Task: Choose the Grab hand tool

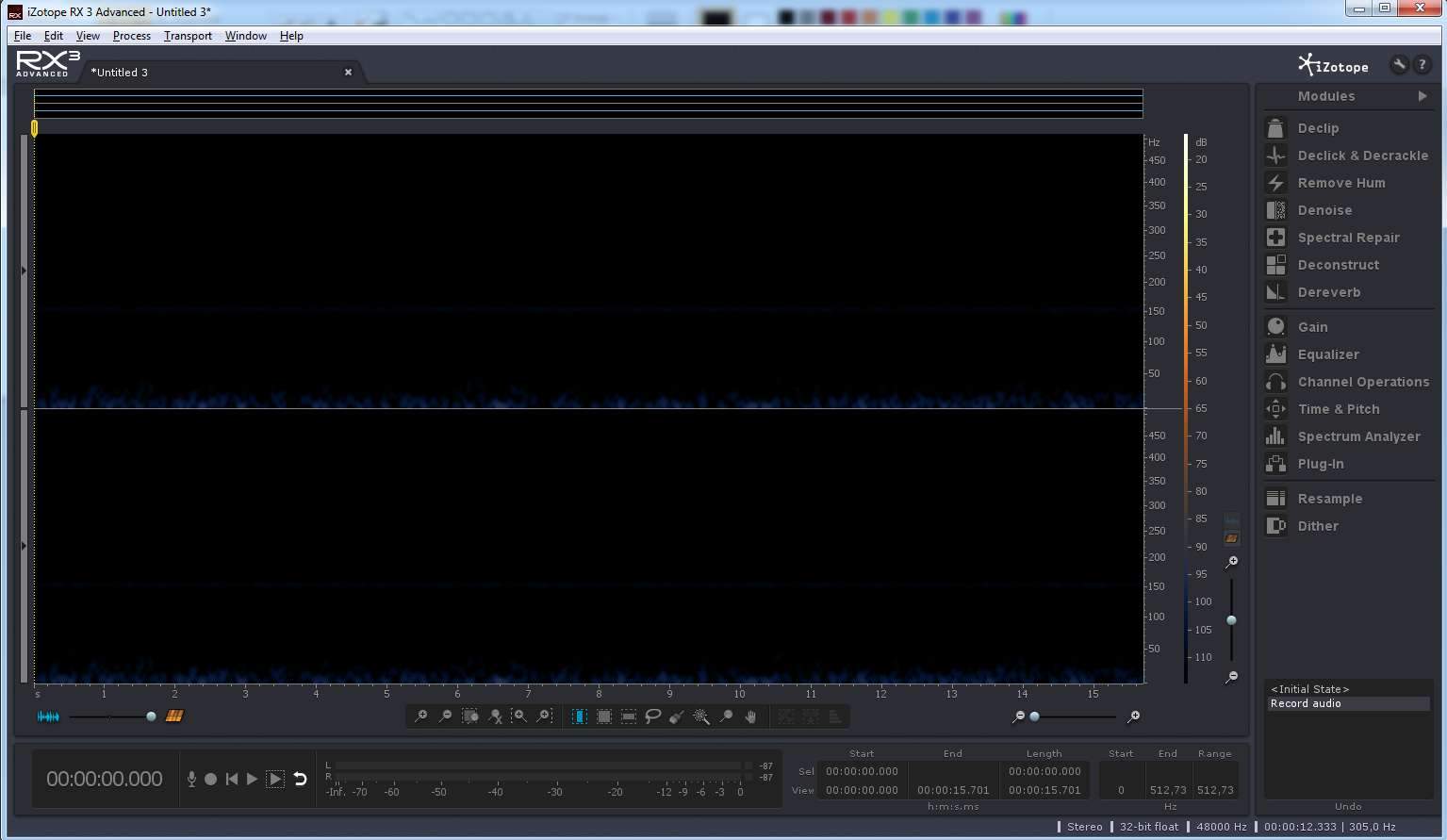Action: coord(750,716)
